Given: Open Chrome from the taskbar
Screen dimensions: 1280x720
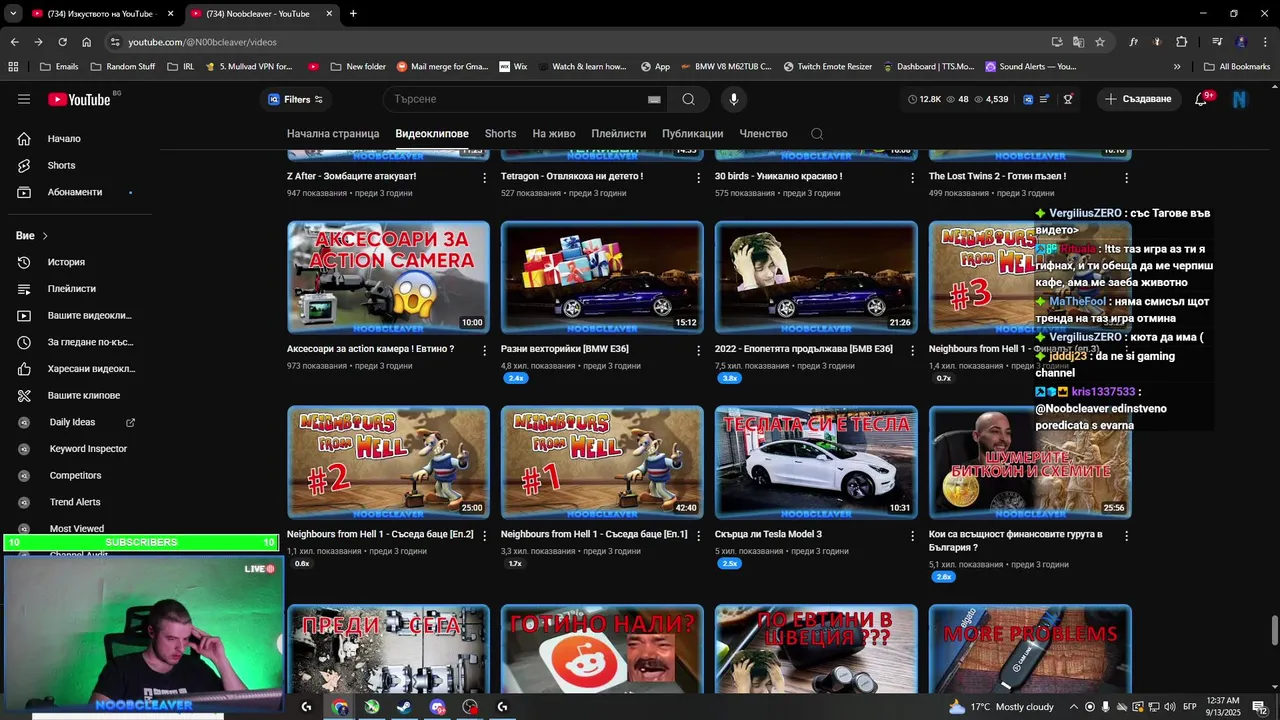Looking at the screenshot, I should click(x=340, y=707).
